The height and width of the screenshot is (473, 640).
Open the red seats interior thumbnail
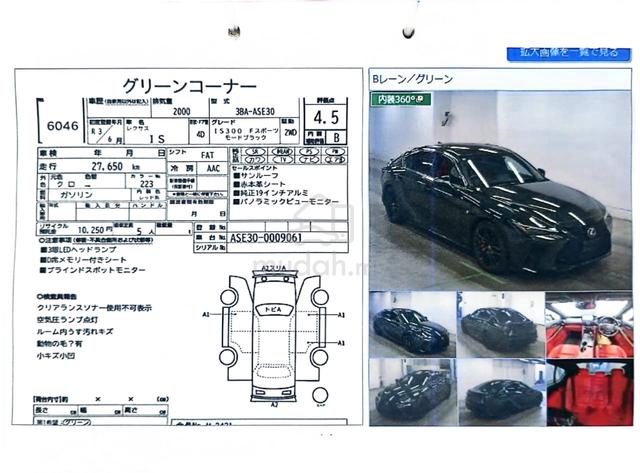(589, 393)
